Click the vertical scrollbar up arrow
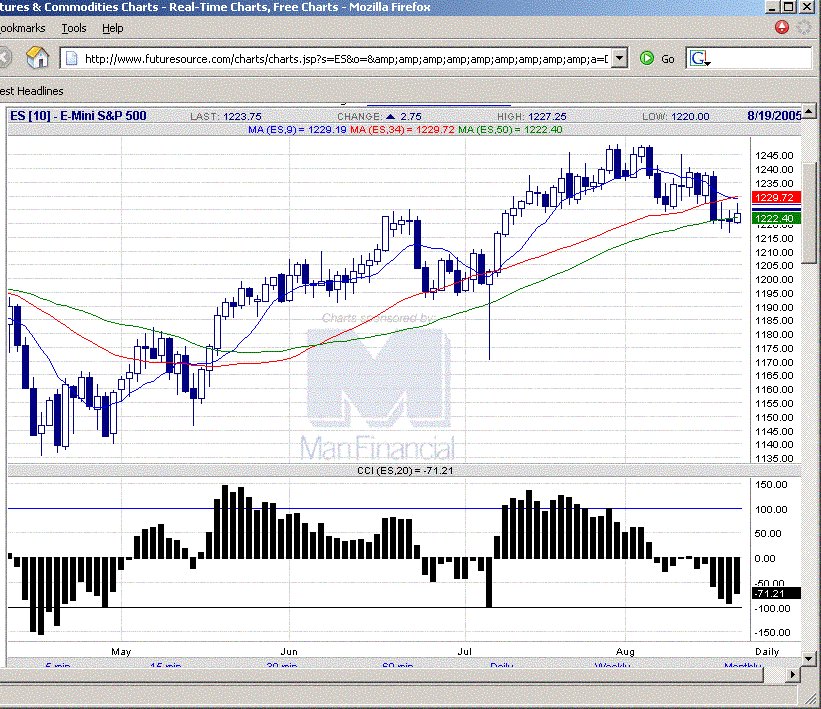Screen dimensions: 821x709 (809, 111)
